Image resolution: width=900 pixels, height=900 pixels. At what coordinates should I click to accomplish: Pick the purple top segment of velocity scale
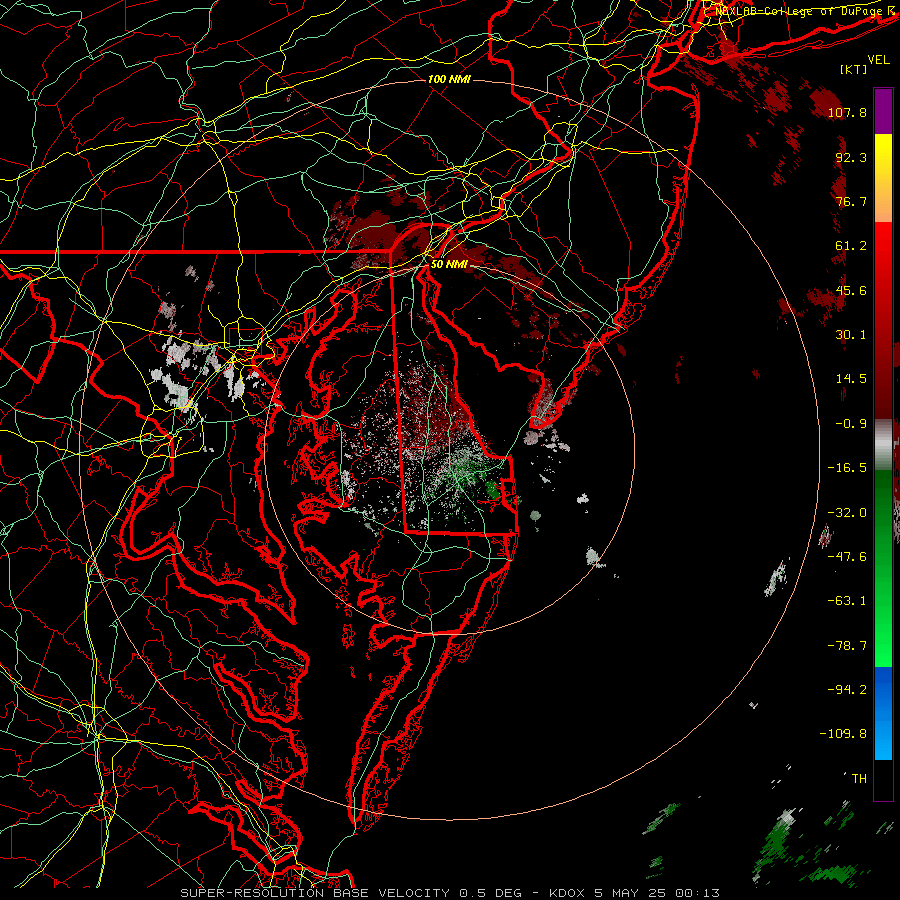(x=883, y=111)
